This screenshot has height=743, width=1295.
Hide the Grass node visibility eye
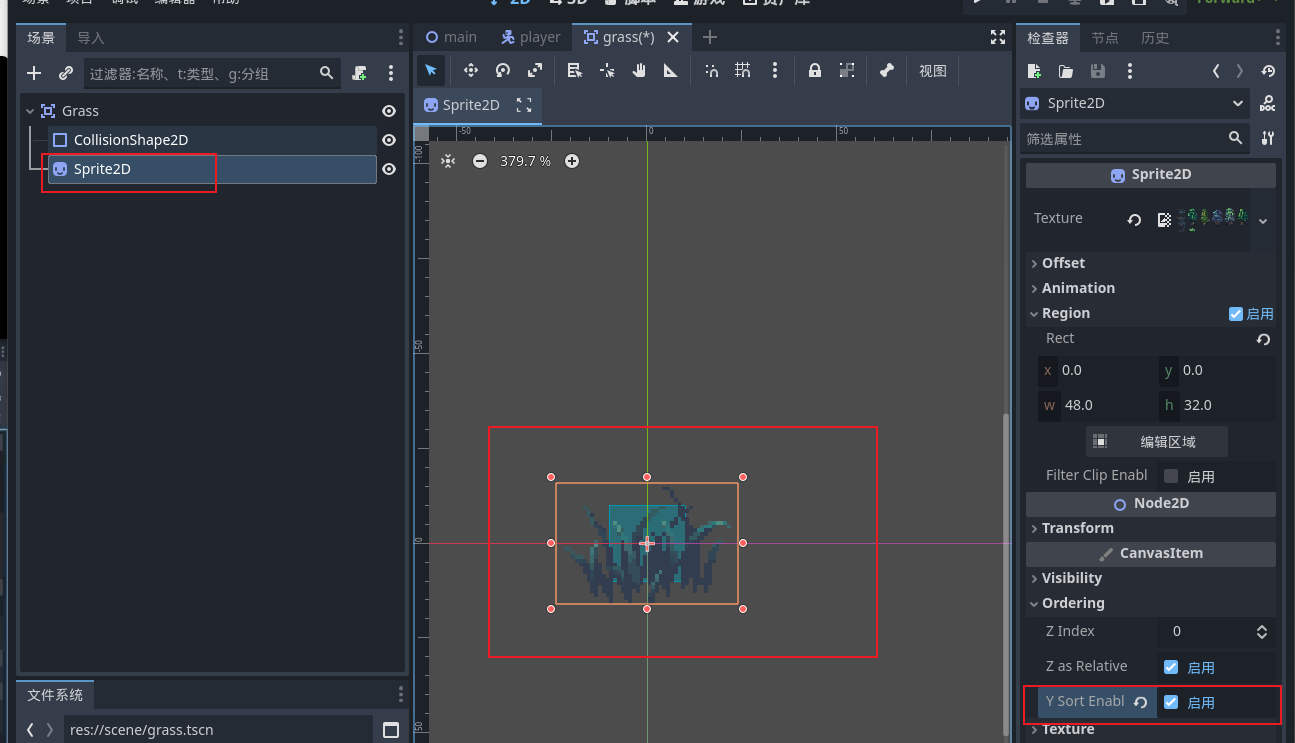(389, 111)
